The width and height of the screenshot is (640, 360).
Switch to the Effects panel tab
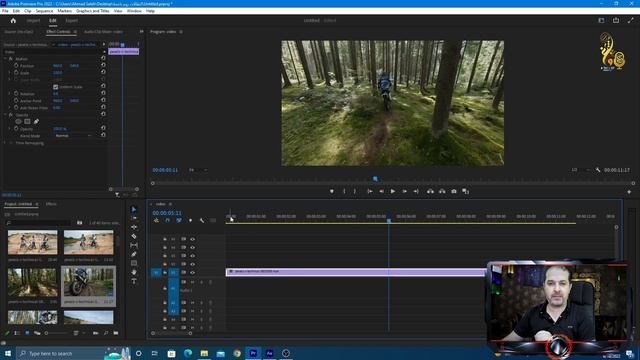point(51,204)
